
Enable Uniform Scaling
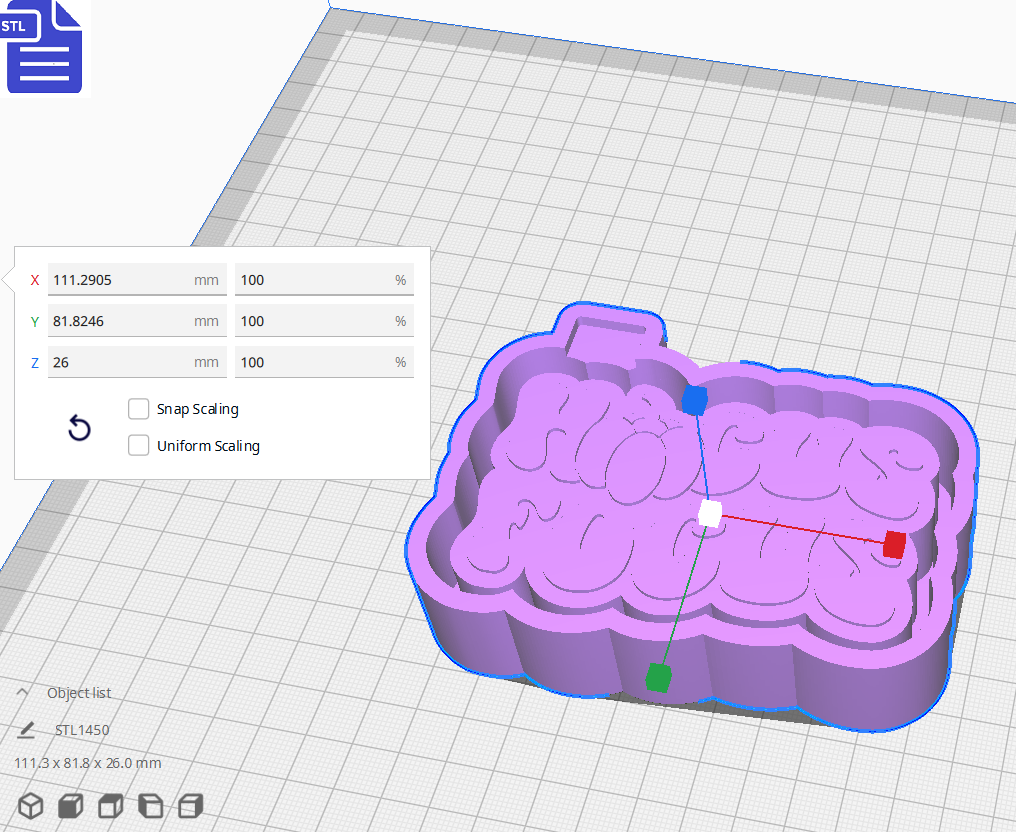coord(138,445)
